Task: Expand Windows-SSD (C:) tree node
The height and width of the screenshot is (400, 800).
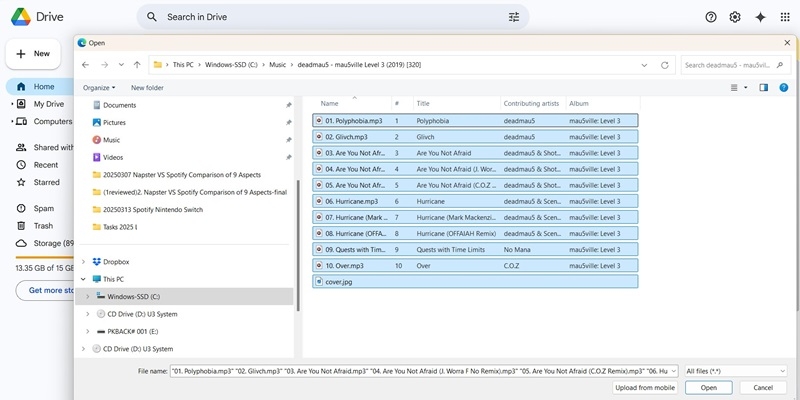Action: pyautogui.click(x=88, y=296)
